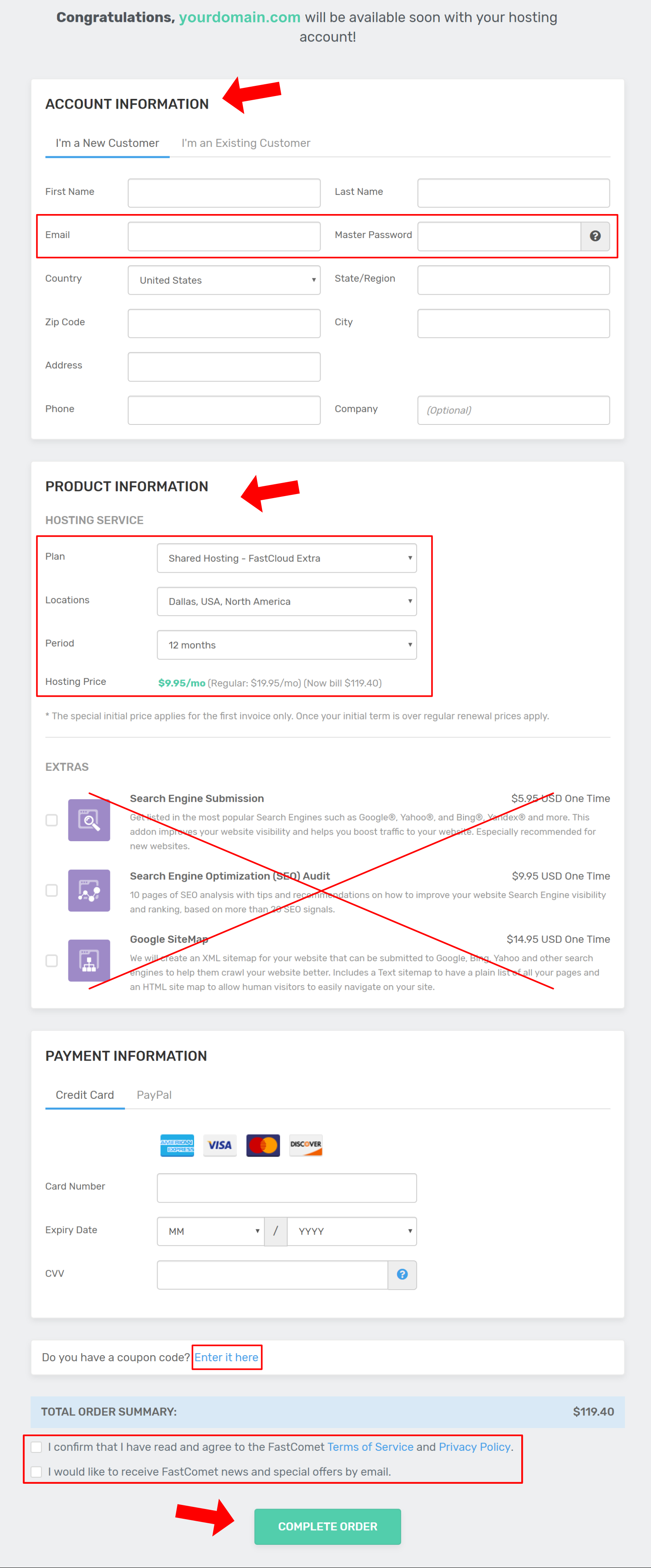The image size is (651, 1568).
Task: Click the Discover card logo
Action: [306, 1145]
